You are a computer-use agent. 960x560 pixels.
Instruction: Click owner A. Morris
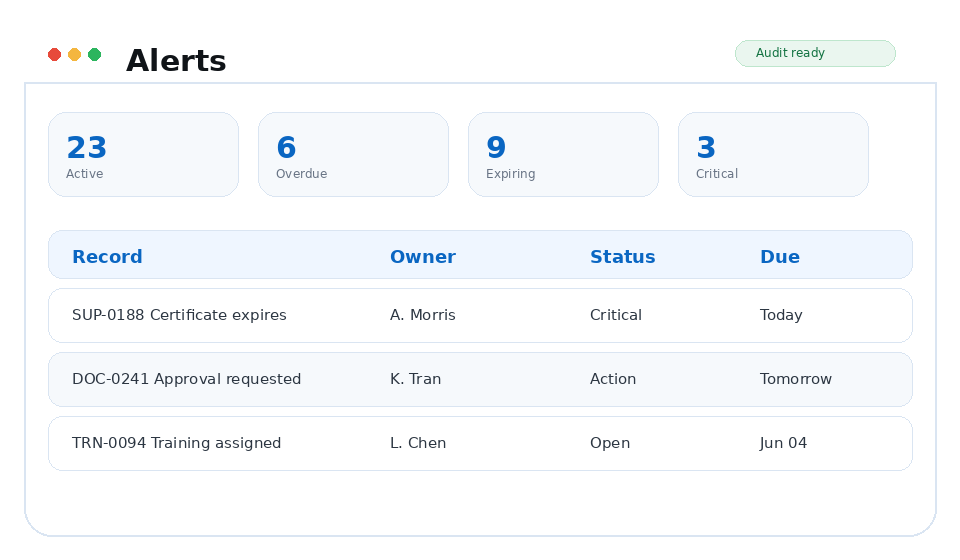tap(422, 315)
